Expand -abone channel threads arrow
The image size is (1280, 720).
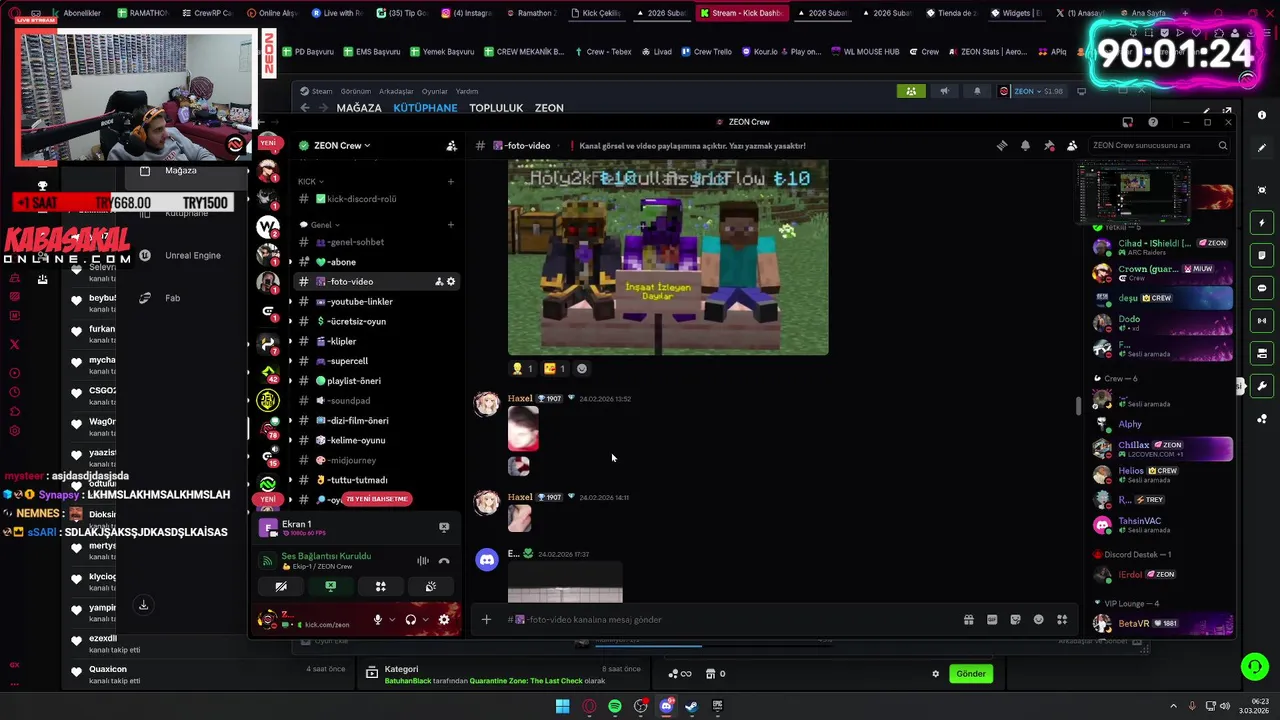[290, 262]
